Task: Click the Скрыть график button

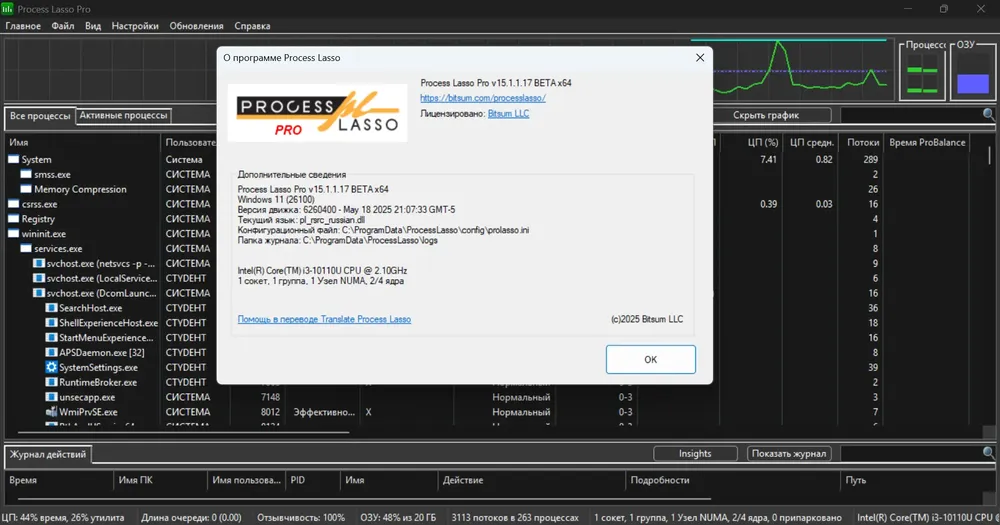Action: tap(766, 115)
